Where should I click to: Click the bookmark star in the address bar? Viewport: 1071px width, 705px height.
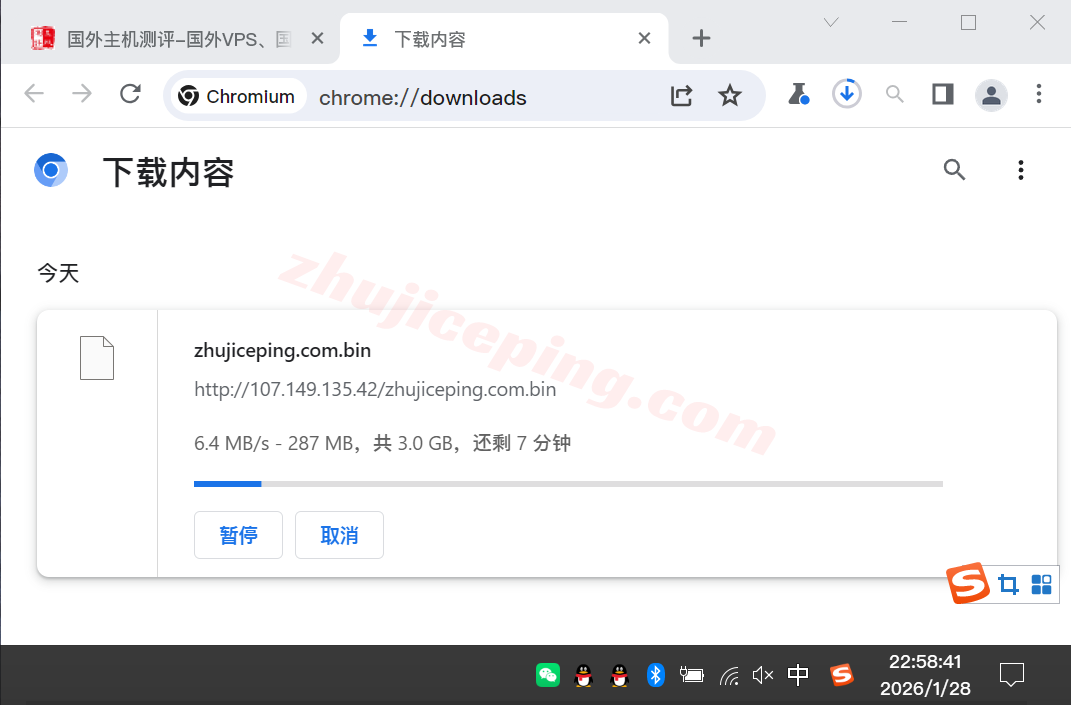[730, 93]
